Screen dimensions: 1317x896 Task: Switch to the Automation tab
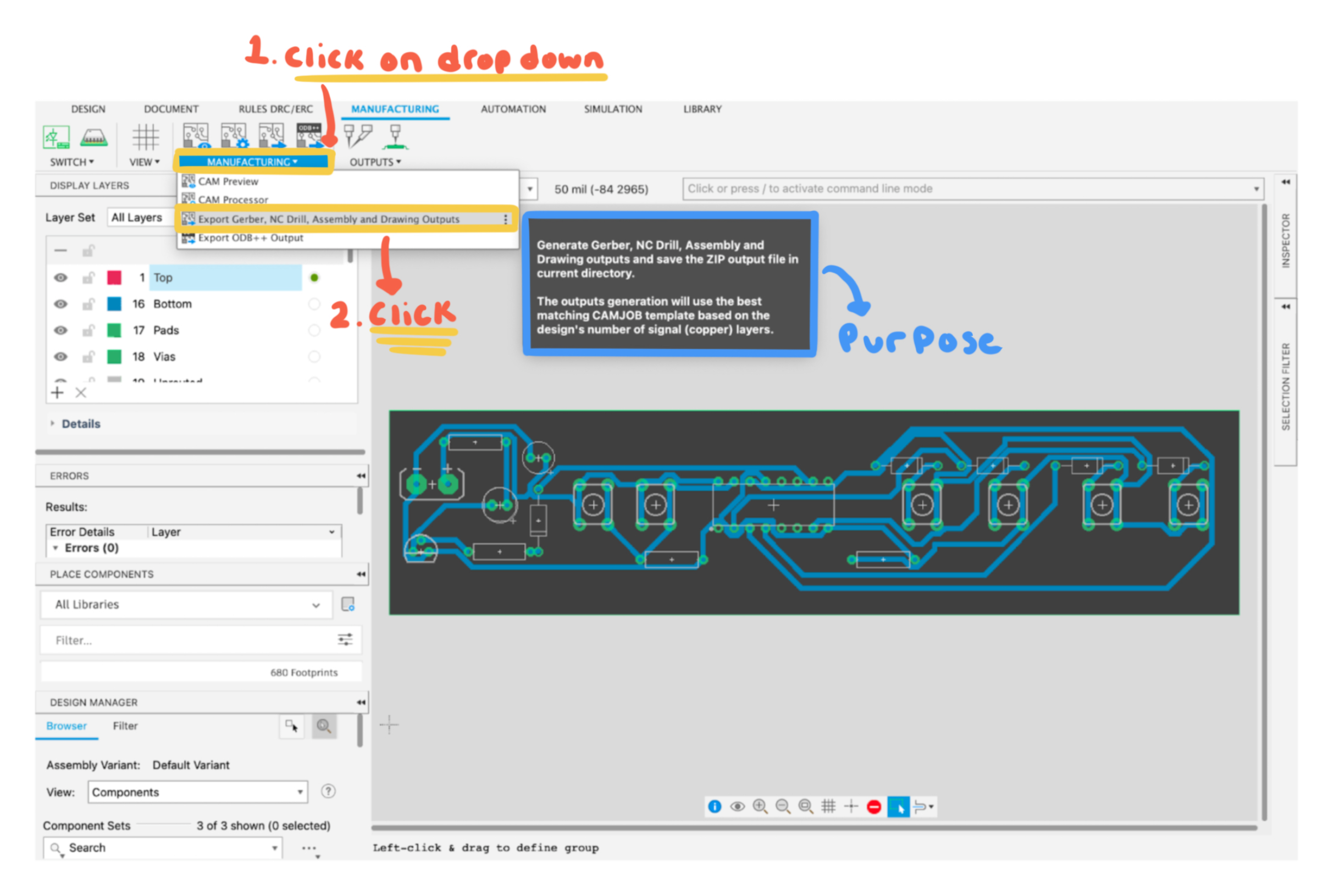point(513,109)
